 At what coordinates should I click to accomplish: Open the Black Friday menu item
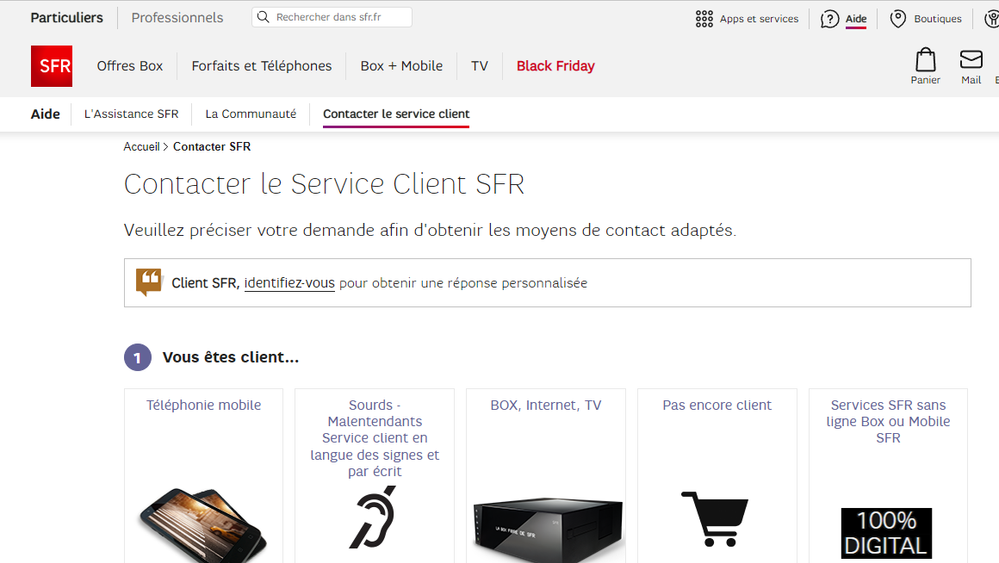click(555, 66)
